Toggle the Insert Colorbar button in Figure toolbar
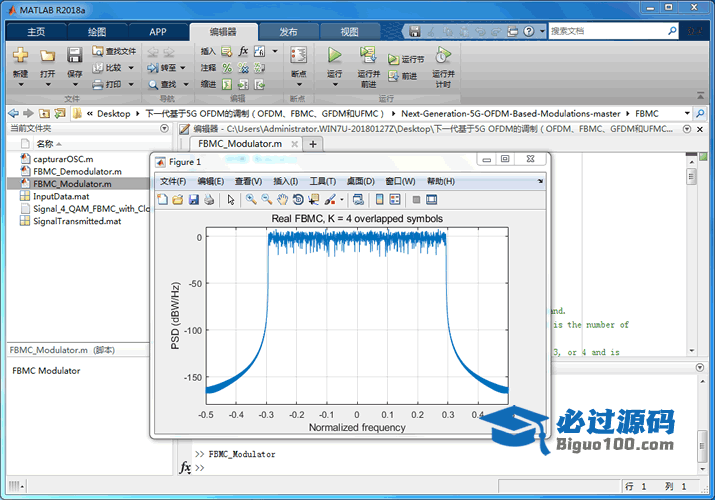715x500 pixels. tap(379, 200)
